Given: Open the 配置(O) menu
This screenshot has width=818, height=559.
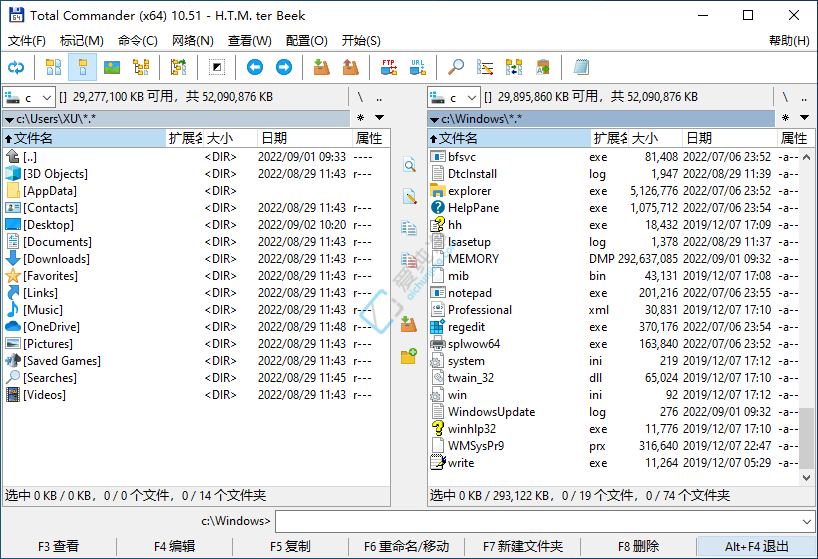Looking at the screenshot, I should 306,41.
